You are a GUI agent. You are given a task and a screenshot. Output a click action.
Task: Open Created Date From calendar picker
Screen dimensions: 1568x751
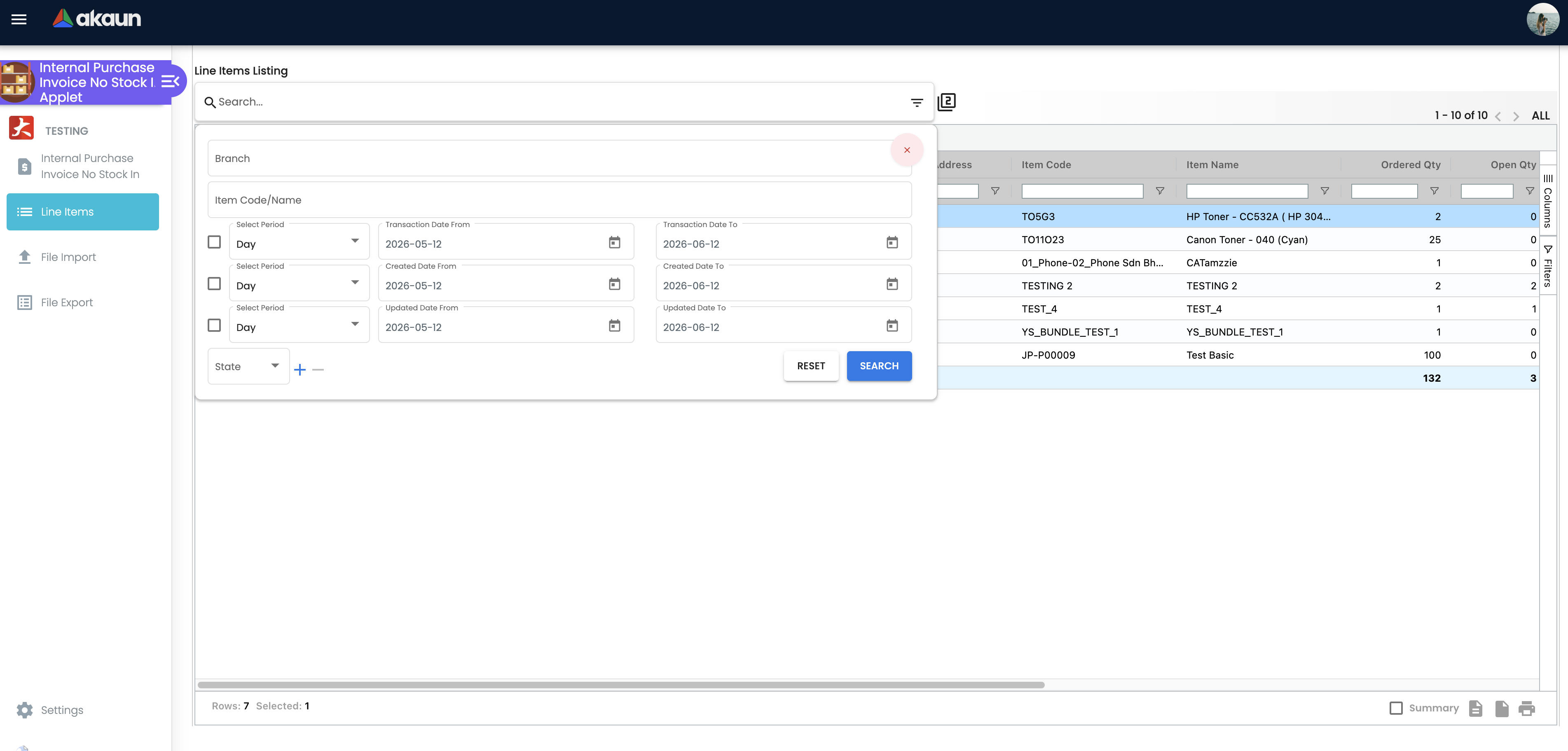click(615, 284)
